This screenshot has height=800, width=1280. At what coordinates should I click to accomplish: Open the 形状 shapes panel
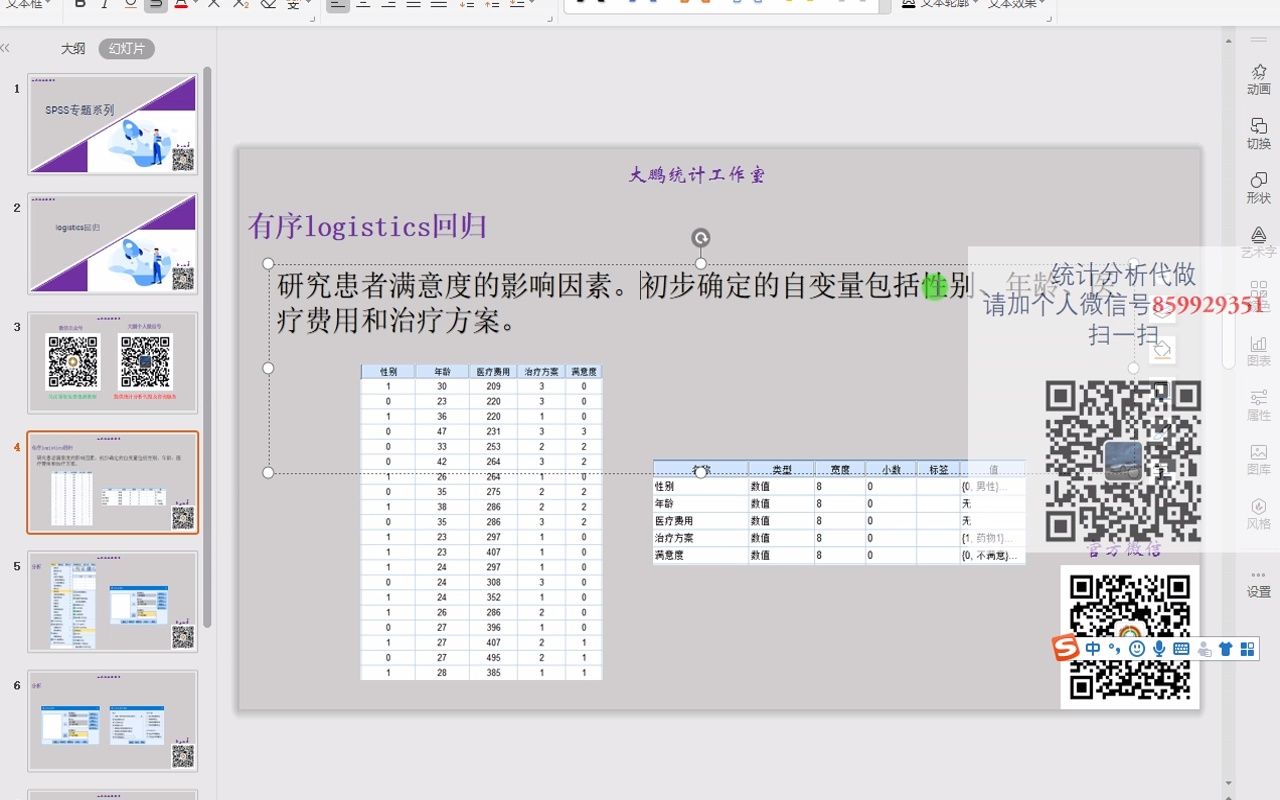(1258, 187)
